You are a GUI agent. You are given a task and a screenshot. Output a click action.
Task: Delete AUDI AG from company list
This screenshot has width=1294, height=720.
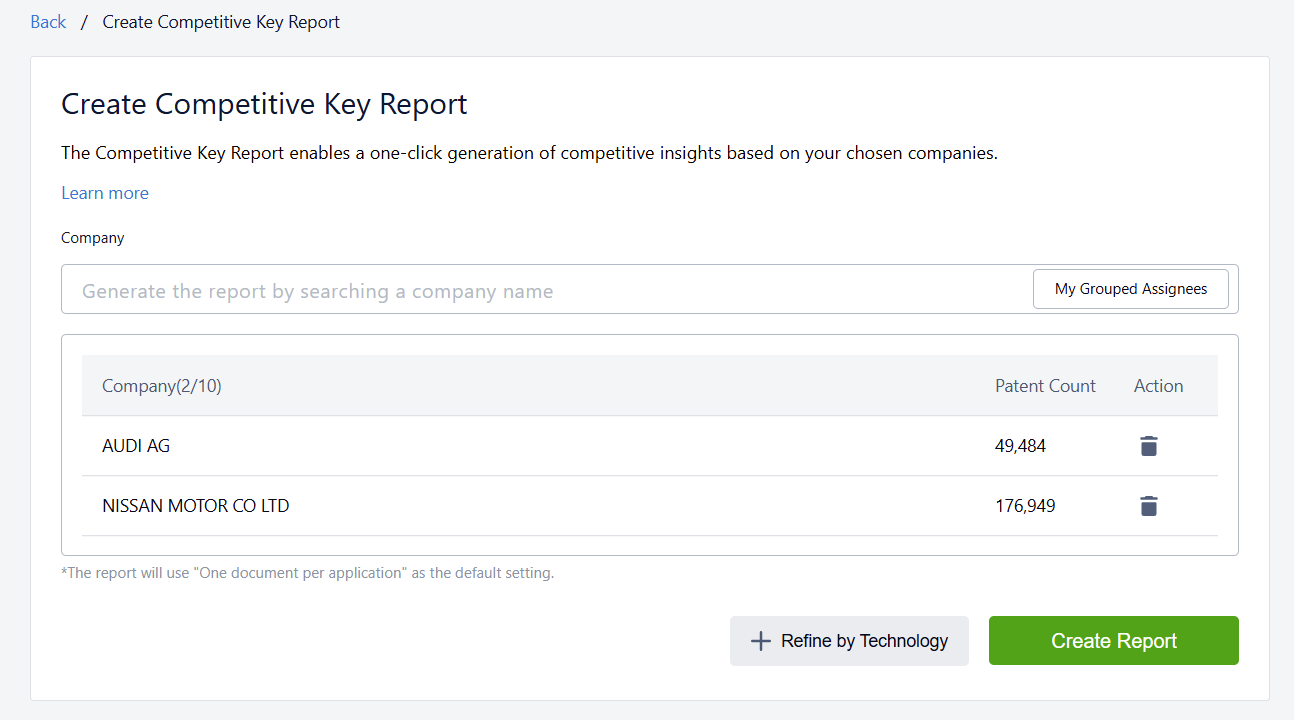(1149, 446)
